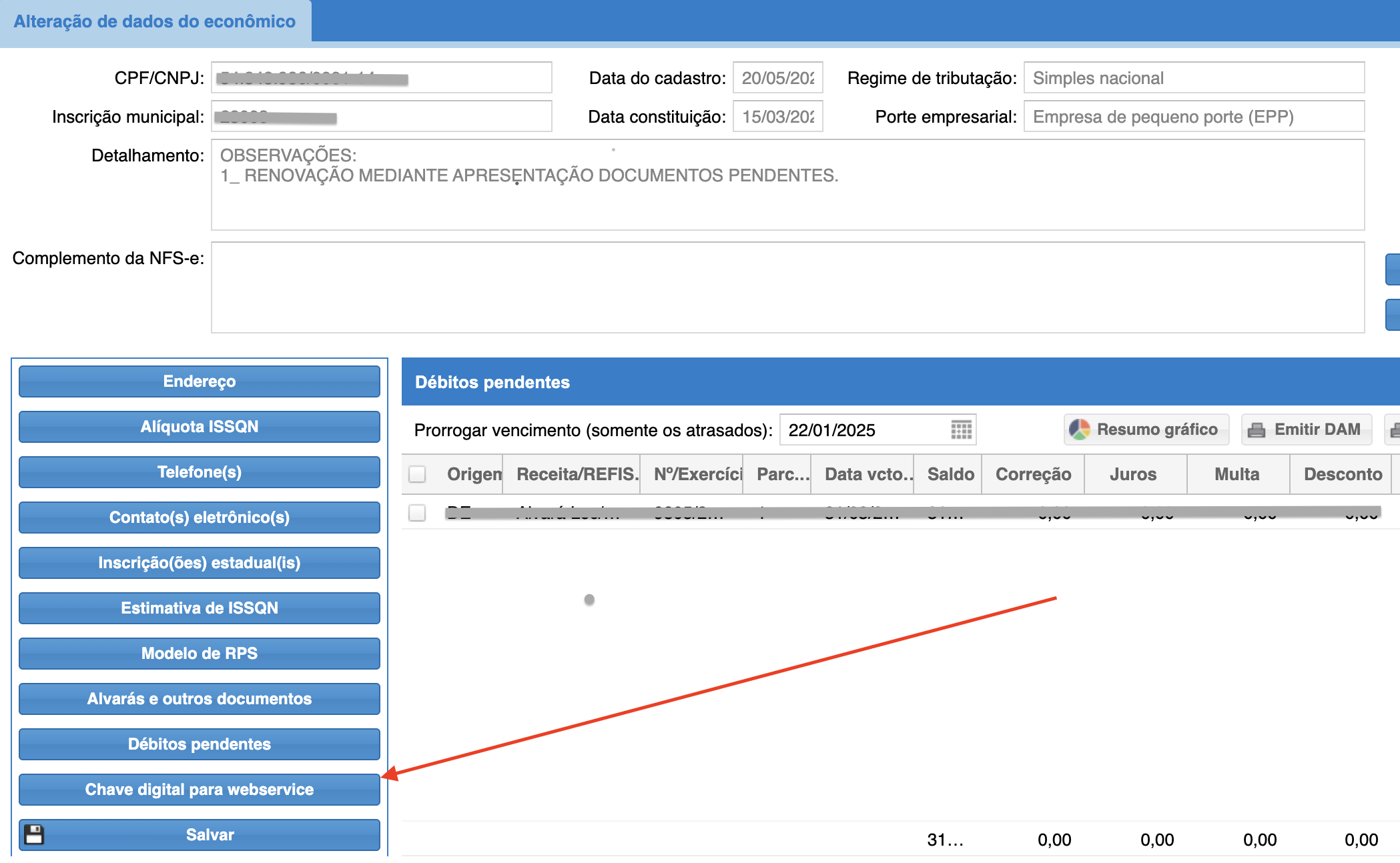
Task: Check the first debt row checkbox
Action: tap(417, 513)
